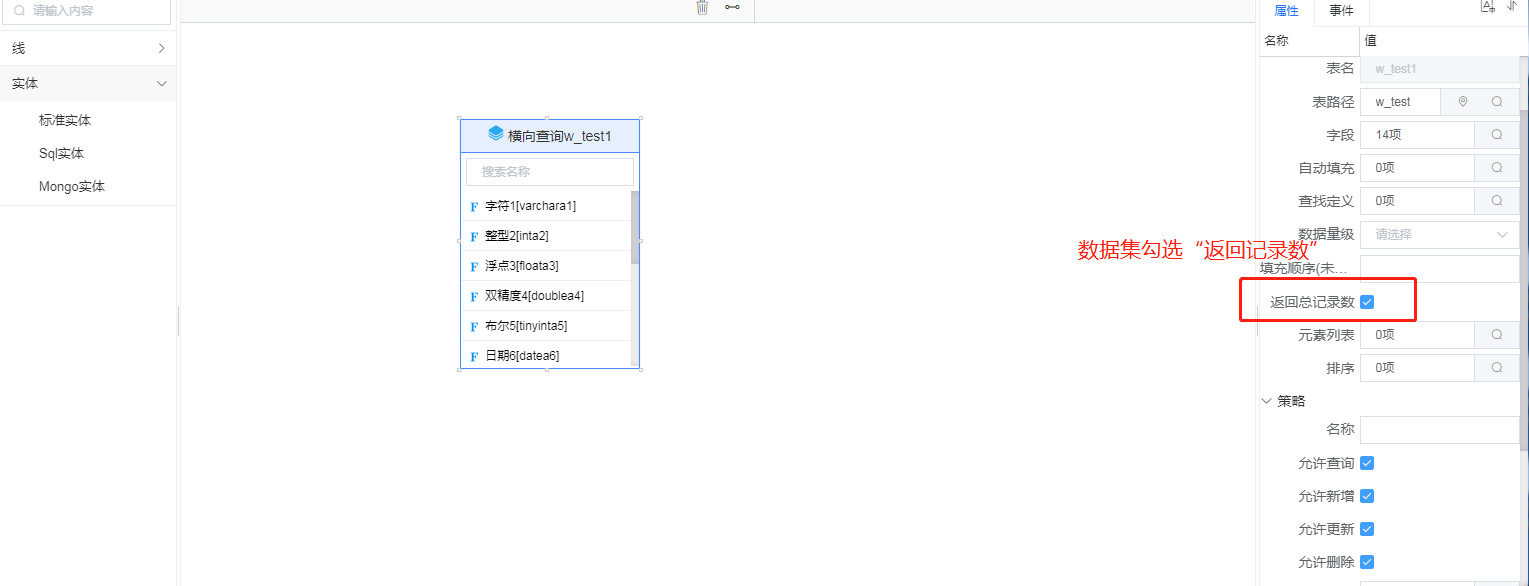
Task: Click the search icon in 排序 row
Action: [1497, 368]
